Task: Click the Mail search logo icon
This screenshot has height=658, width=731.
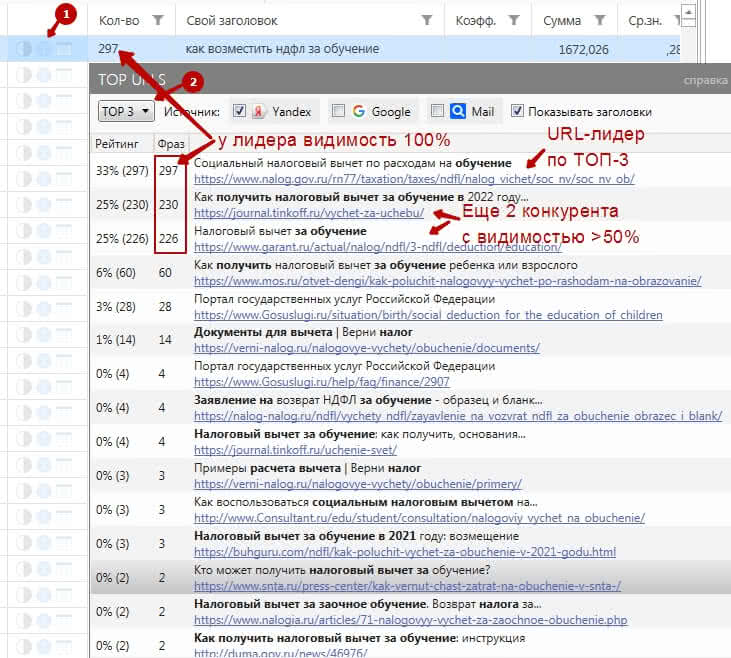Action: [458, 111]
